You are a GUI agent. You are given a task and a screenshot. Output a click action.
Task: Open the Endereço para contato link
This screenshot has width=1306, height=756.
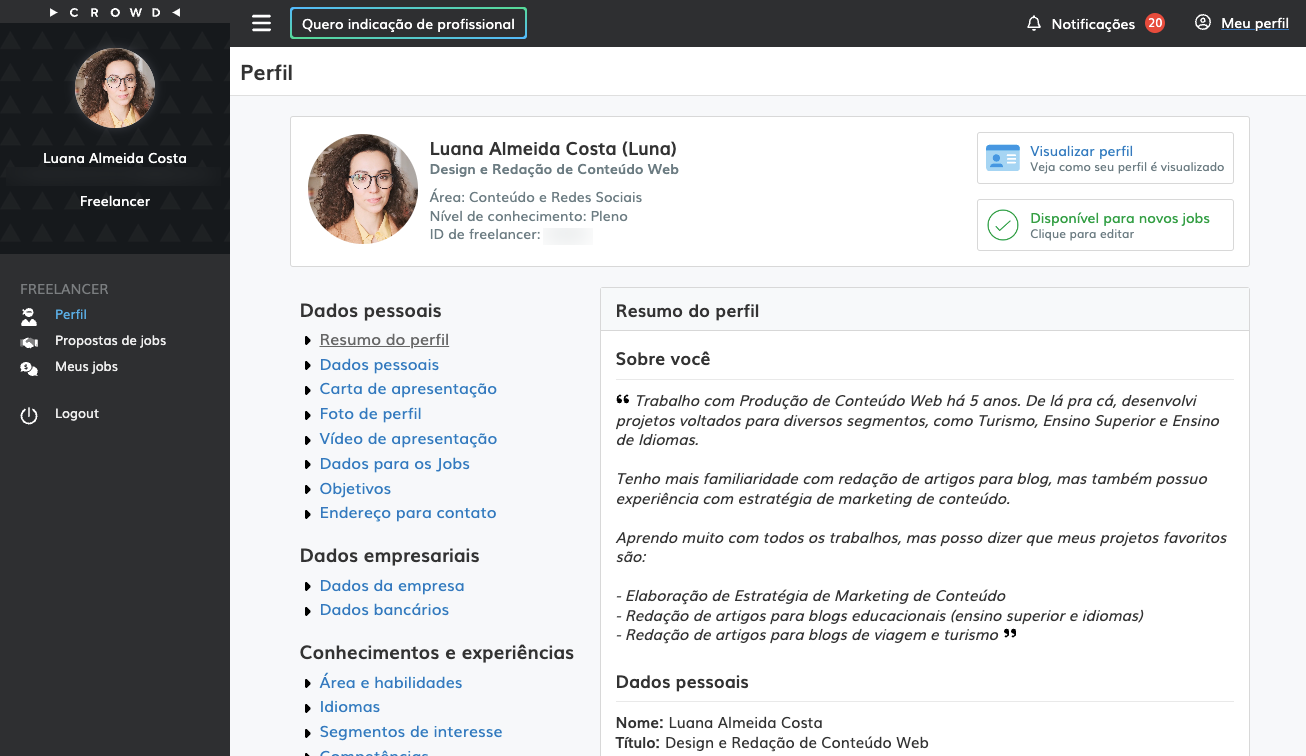point(408,513)
